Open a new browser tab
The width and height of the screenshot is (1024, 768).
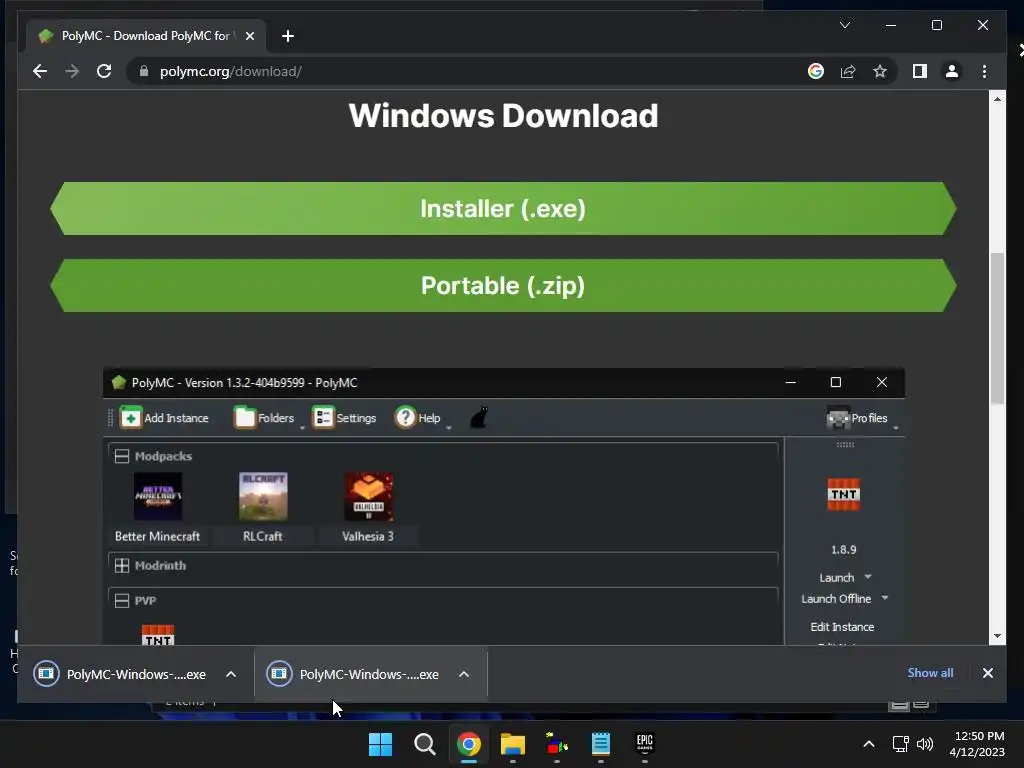(287, 36)
